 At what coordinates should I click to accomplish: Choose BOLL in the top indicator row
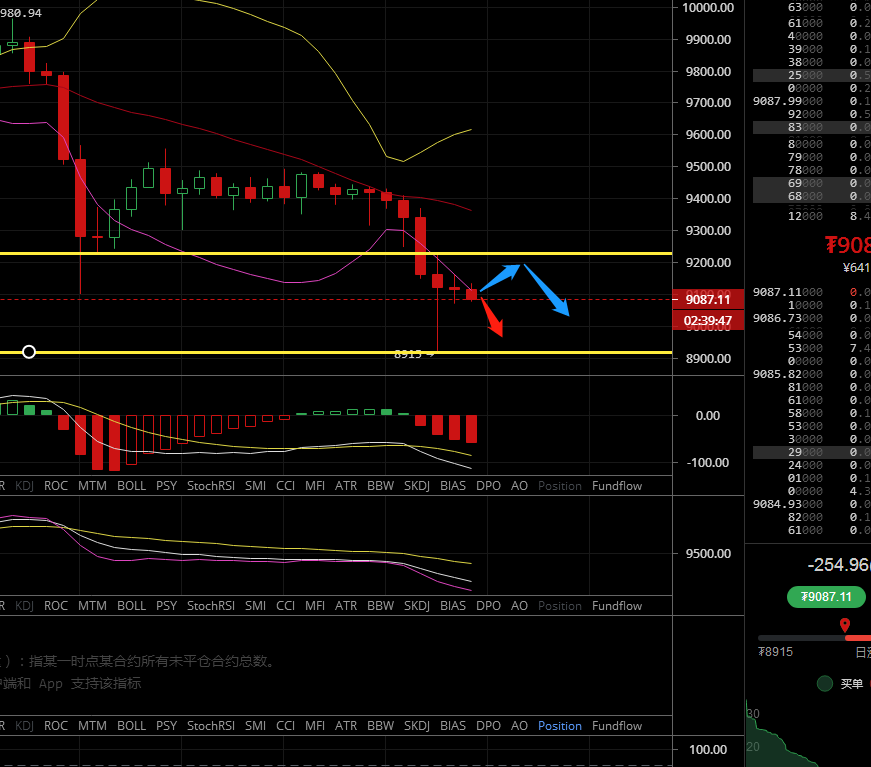131,486
